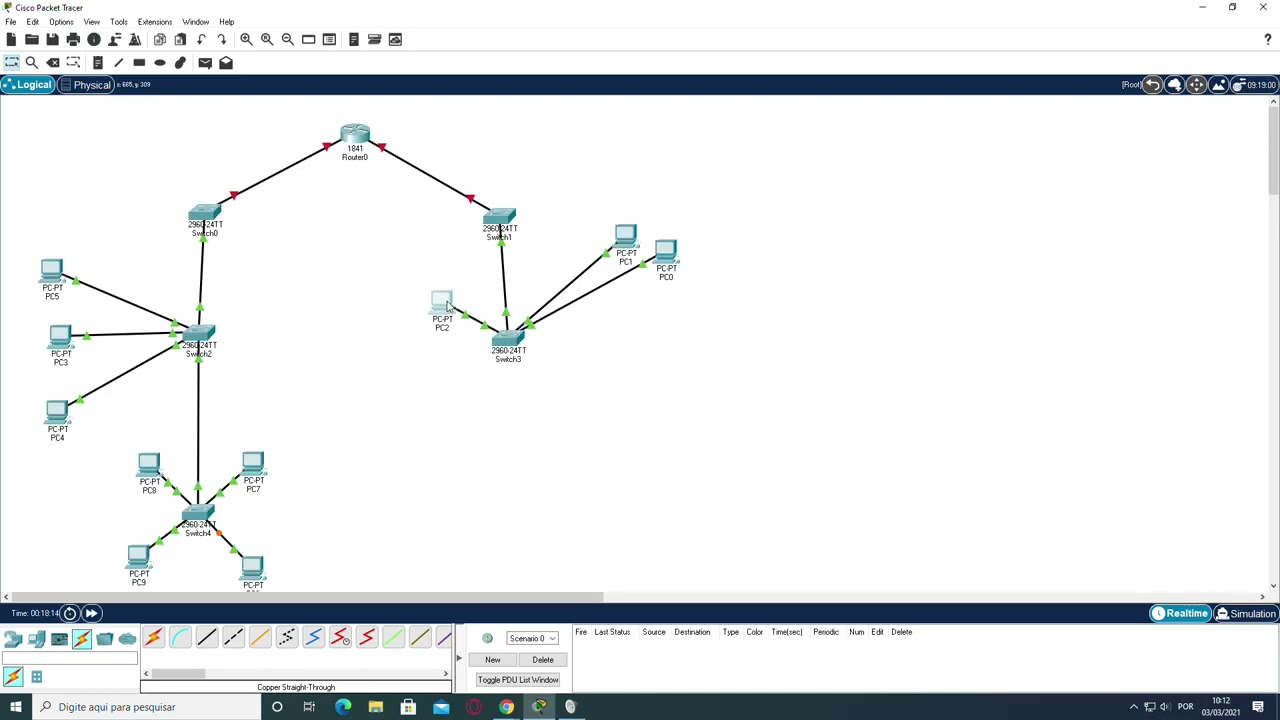Add a Simple PDU with closed envelope
This screenshot has height=720, width=1280.
pyautogui.click(x=205, y=62)
